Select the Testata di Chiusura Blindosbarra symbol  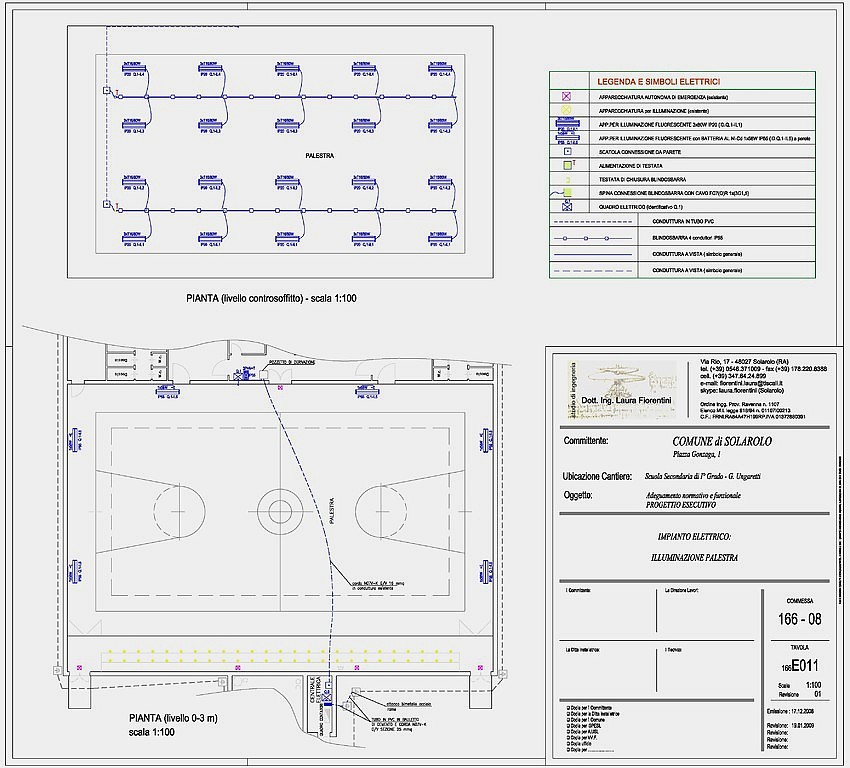pyautogui.click(x=566, y=177)
